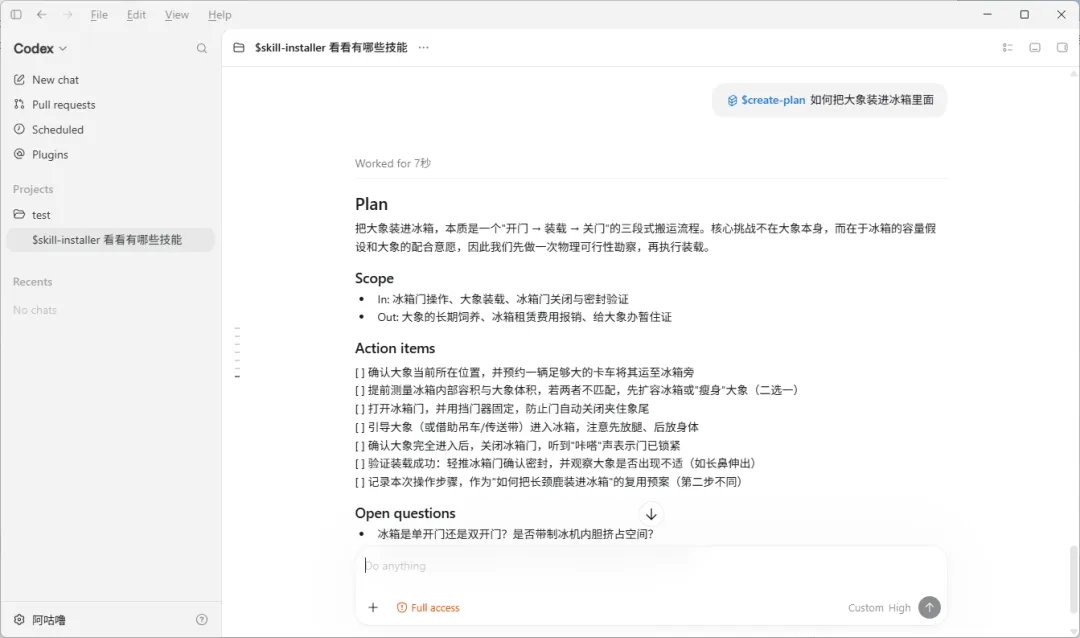Screen dimensions: 1080x638
Task: Go back with the left arrow
Action: pos(42,14)
